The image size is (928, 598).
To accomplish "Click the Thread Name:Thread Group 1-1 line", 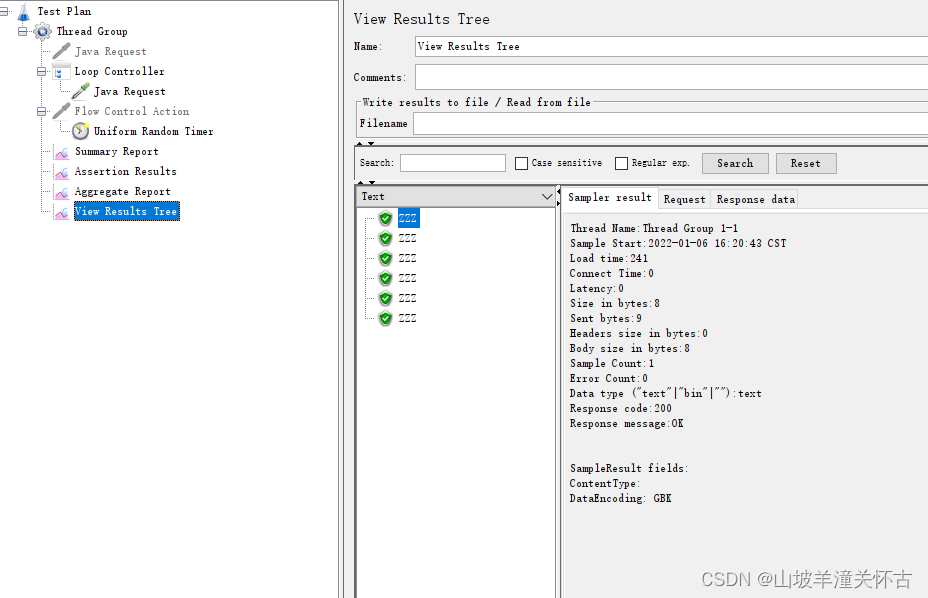I will pos(654,229).
